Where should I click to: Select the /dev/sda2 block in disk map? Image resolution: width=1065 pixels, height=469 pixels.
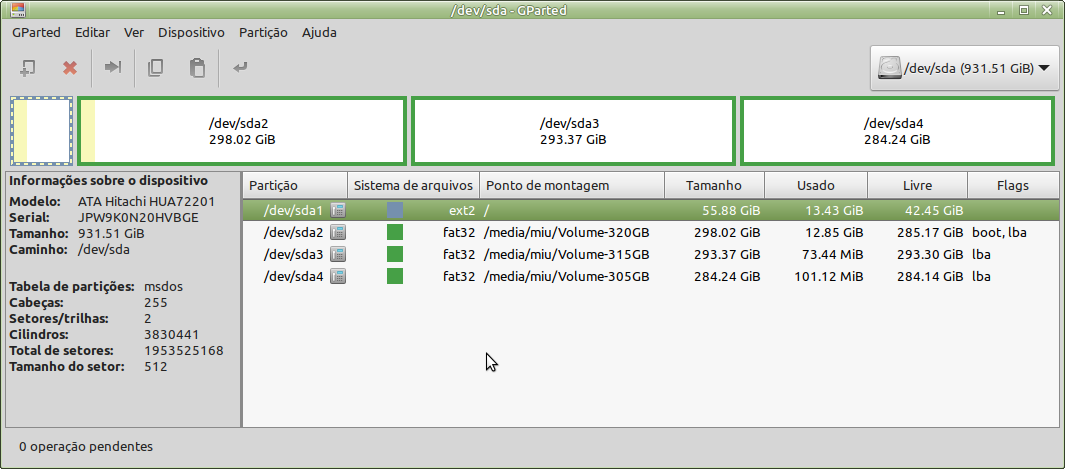click(x=241, y=131)
